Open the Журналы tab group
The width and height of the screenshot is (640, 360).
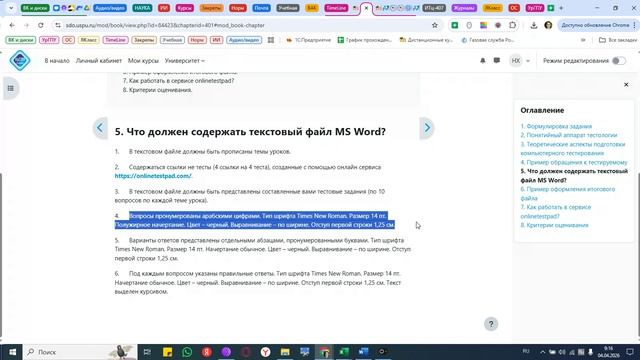[x=464, y=8]
